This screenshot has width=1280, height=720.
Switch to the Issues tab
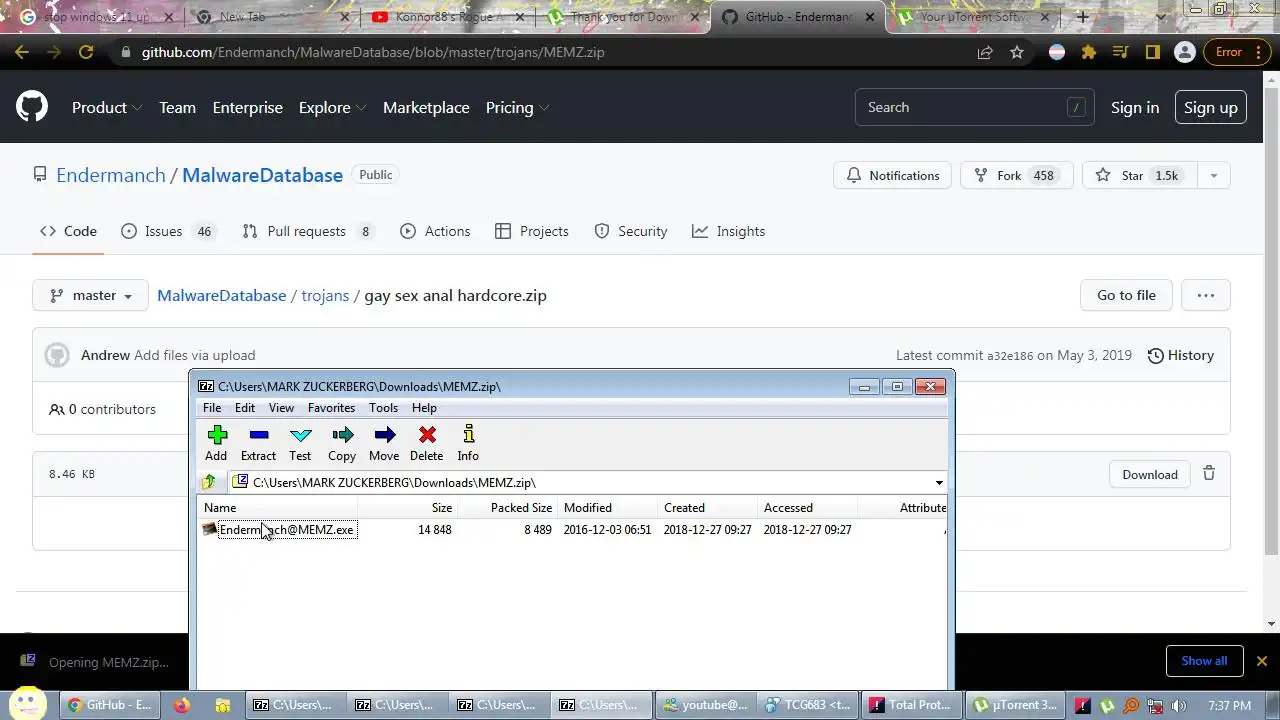click(x=168, y=231)
